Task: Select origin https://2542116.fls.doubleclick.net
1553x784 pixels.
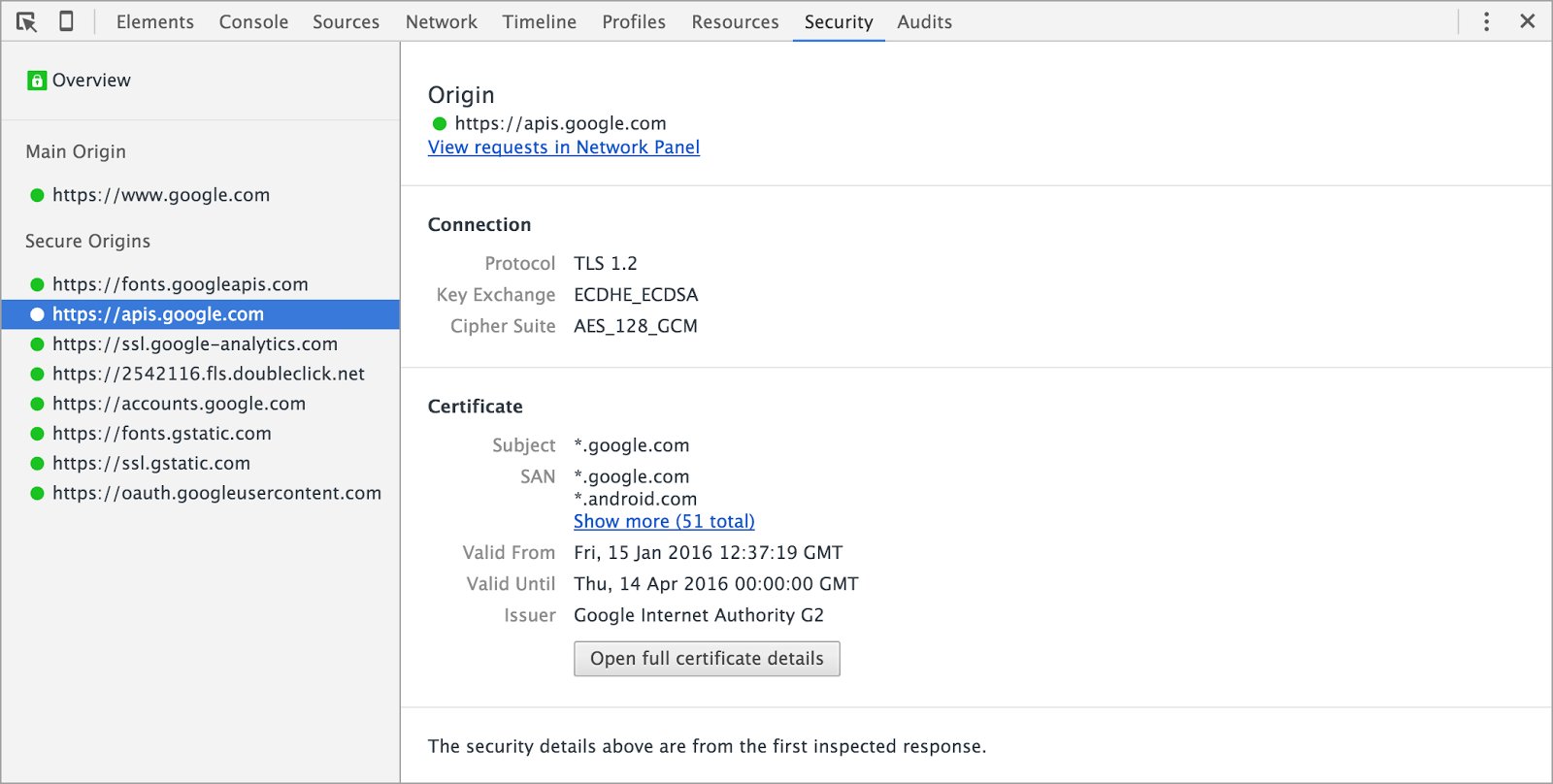Action: (209, 375)
